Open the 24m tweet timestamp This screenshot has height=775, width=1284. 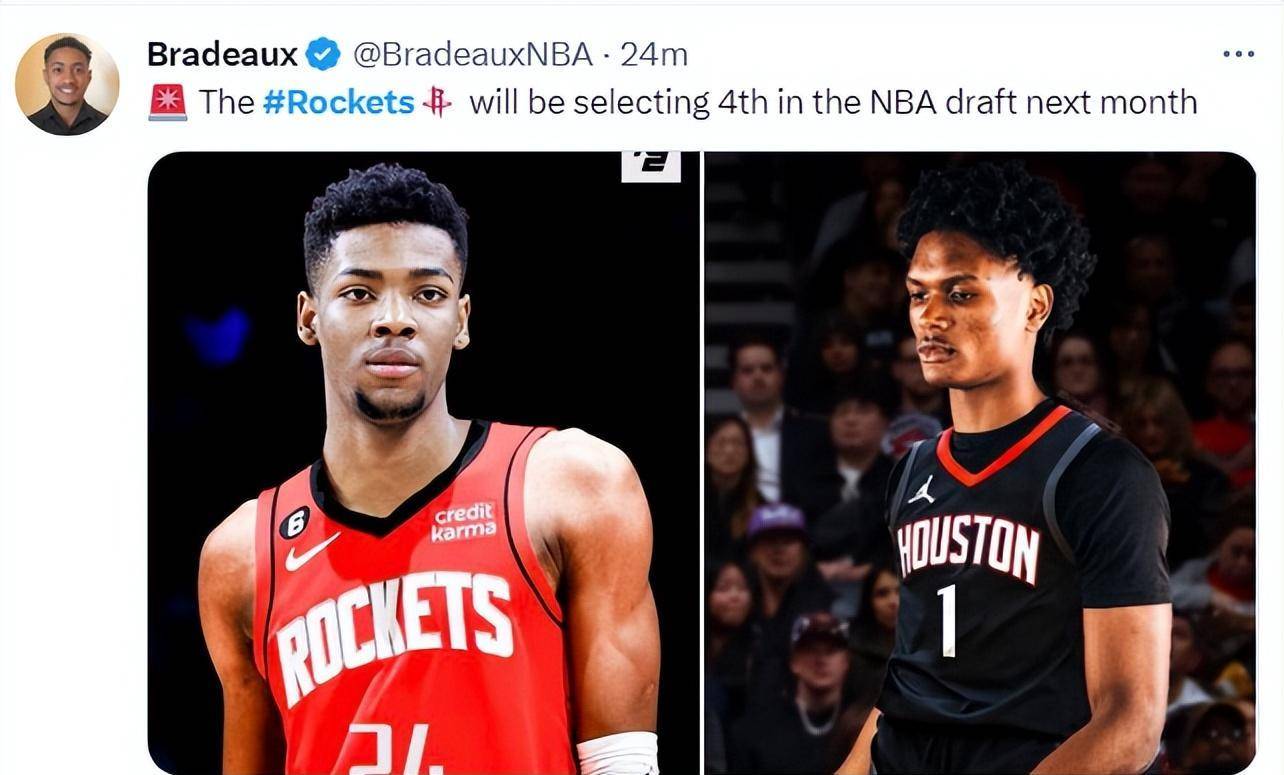click(654, 54)
